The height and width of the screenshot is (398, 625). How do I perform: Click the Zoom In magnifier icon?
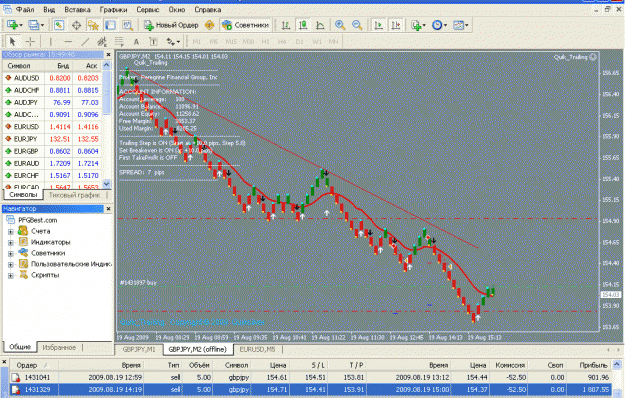point(340,25)
